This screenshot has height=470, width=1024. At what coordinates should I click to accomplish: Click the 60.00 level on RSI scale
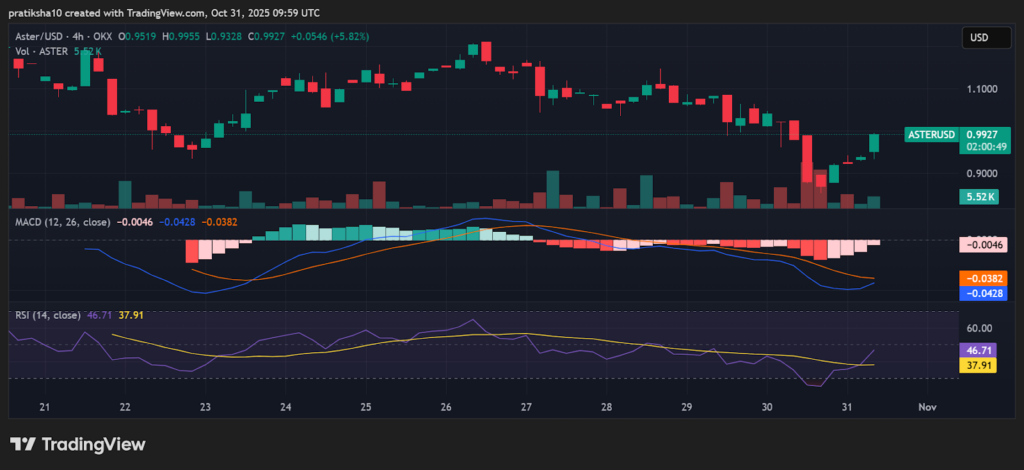point(980,328)
